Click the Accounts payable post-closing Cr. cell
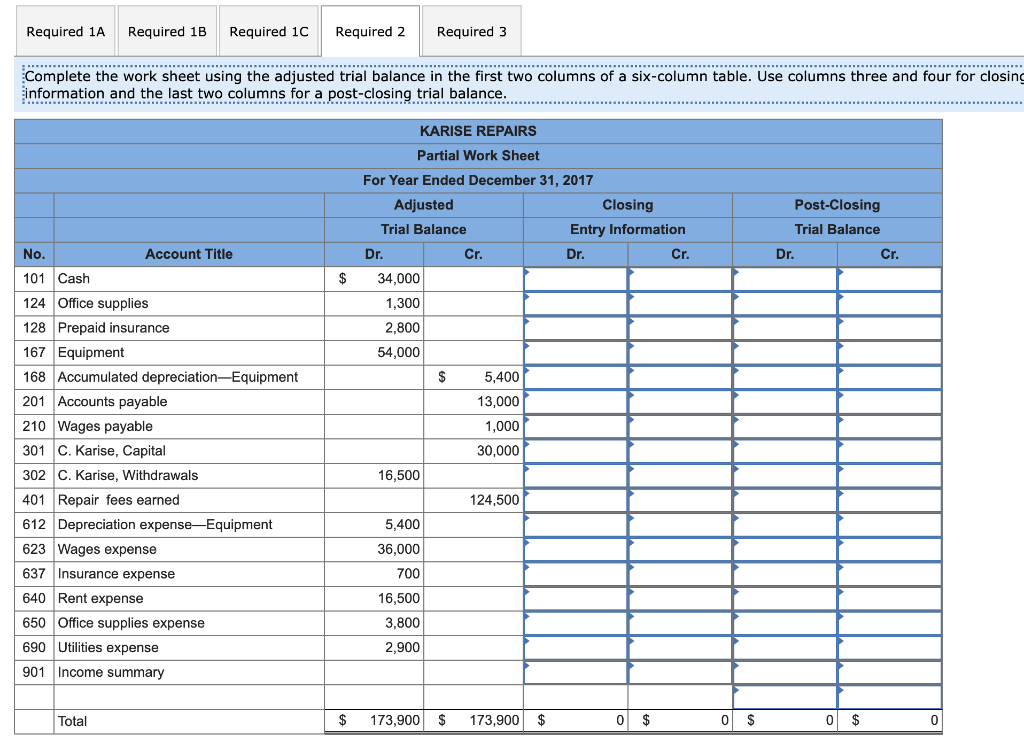The width and height of the screenshot is (1024, 742). coord(888,401)
